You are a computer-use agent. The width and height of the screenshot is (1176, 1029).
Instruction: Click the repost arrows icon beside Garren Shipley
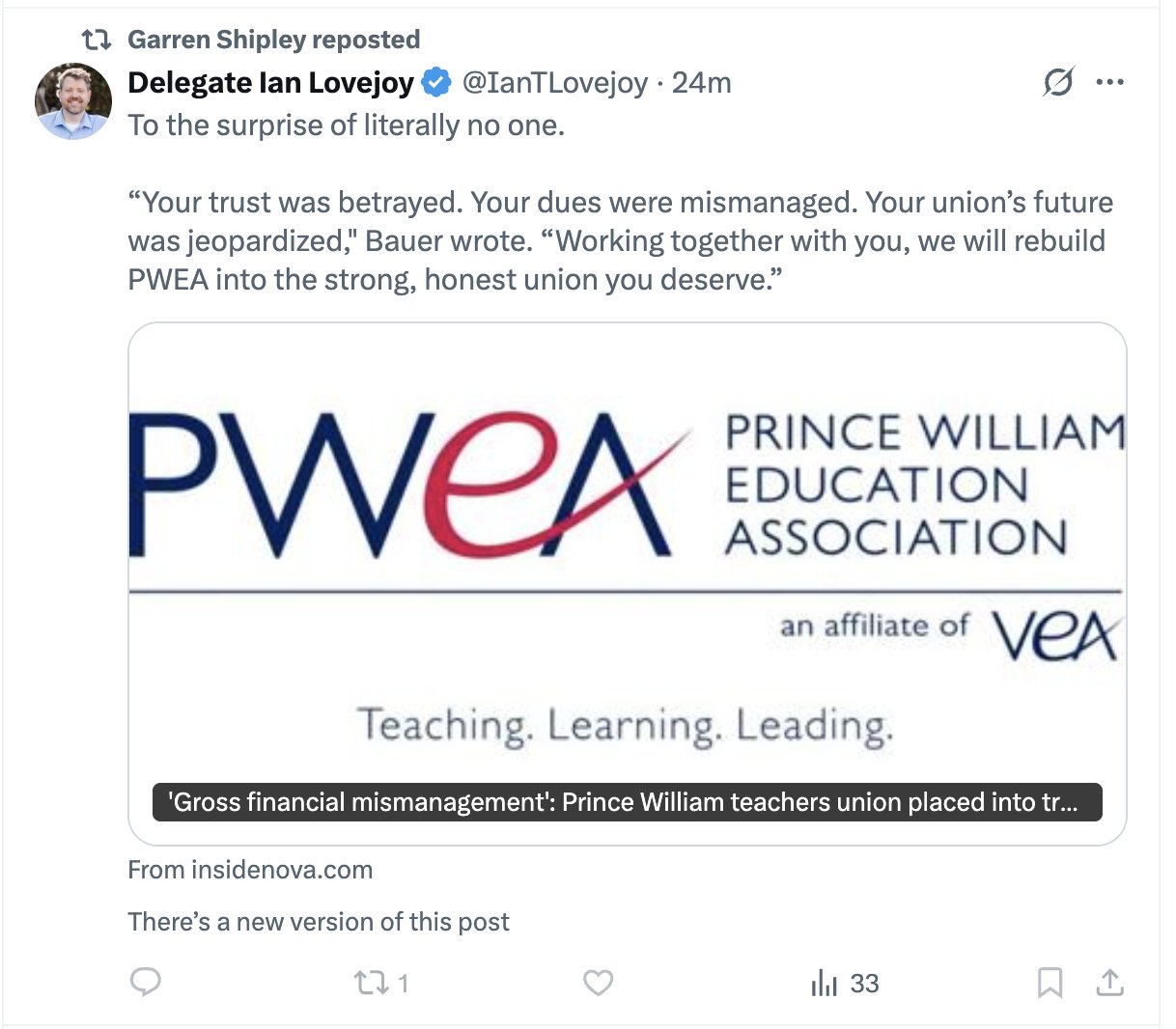(x=96, y=40)
